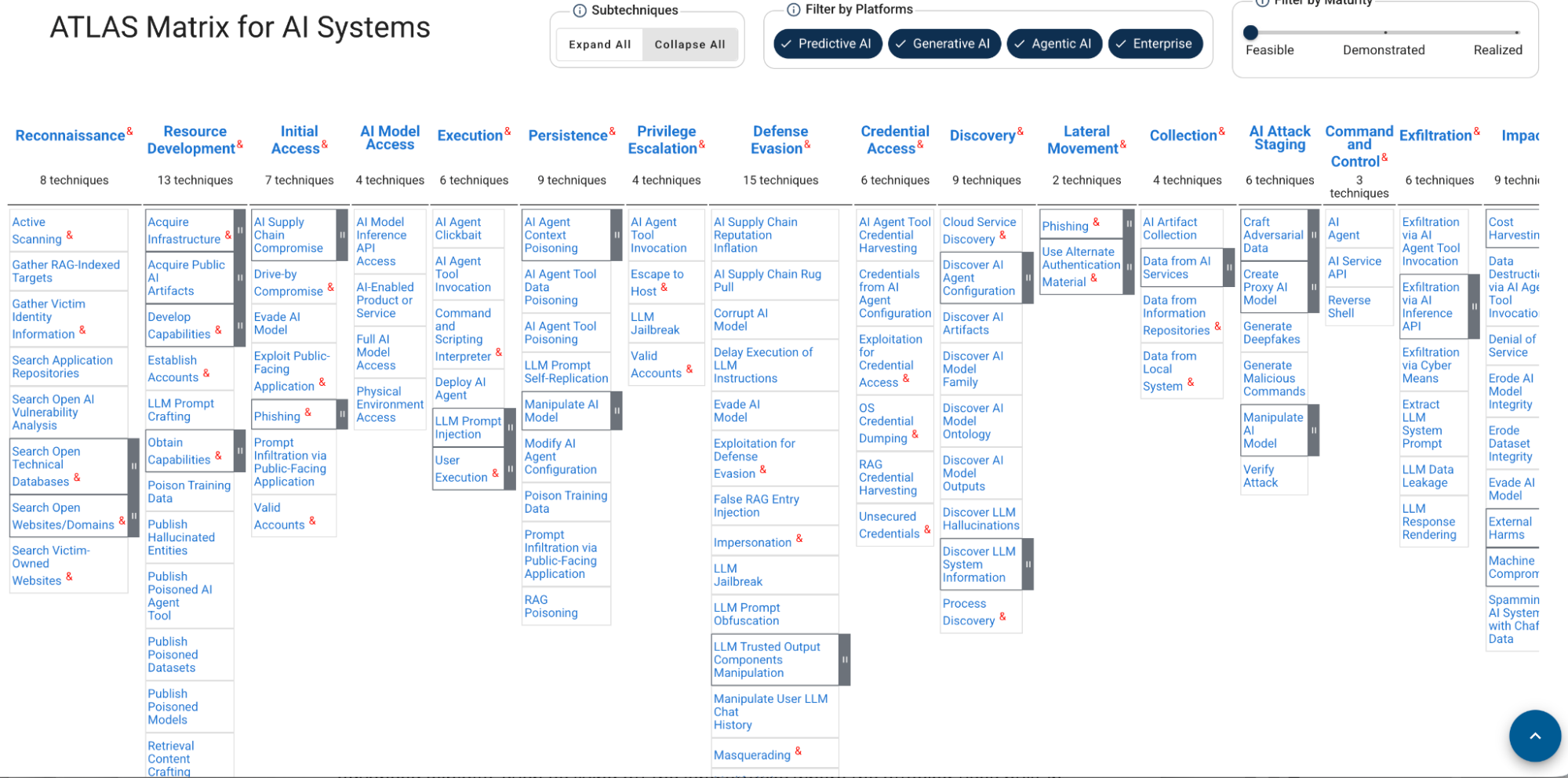This screenshot has width=1568, height=778.
Task: Click the ampersand icon beside Process Discovery
Action: tap(1002, 616)
